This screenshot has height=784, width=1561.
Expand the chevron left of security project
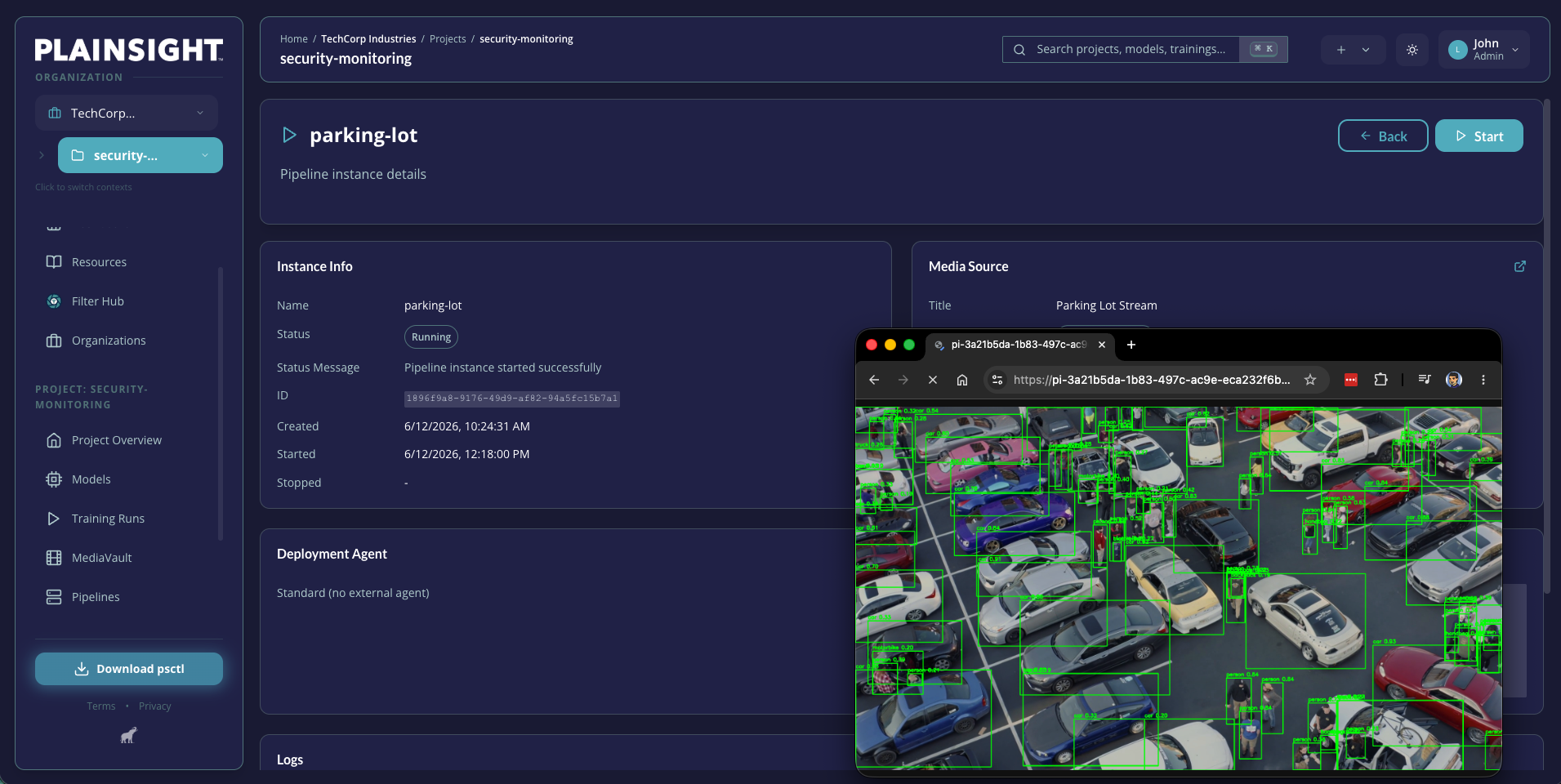coord(42,155)
